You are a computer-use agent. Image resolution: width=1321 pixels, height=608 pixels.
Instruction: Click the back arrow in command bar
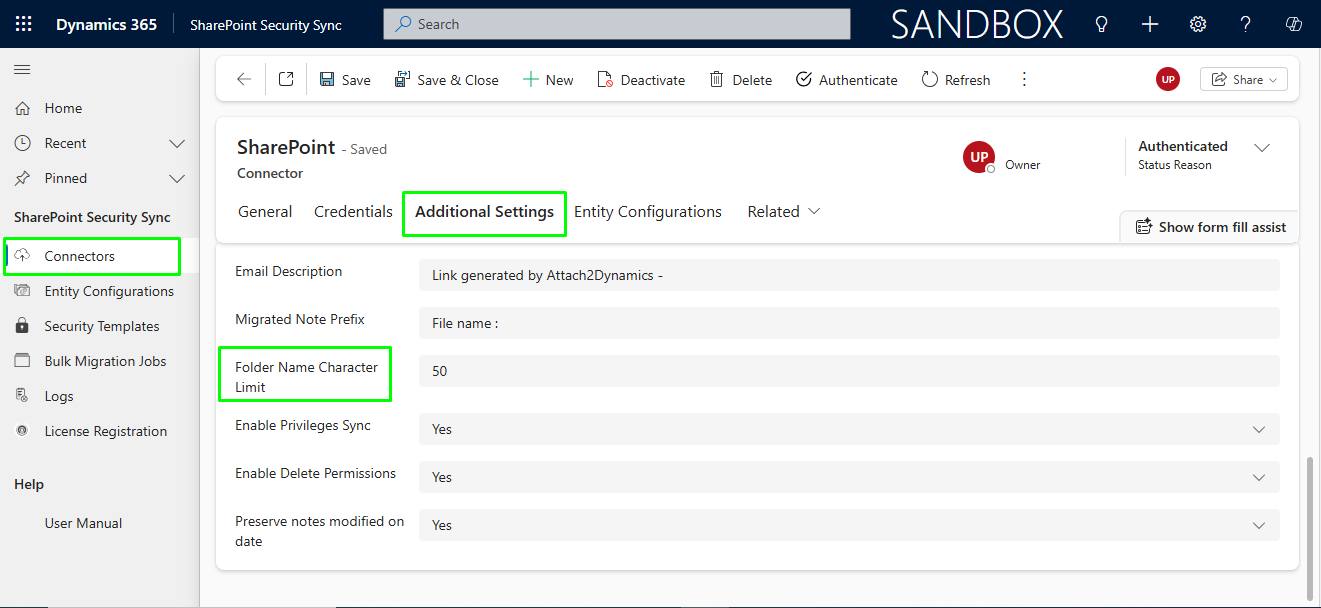point(244,80)
